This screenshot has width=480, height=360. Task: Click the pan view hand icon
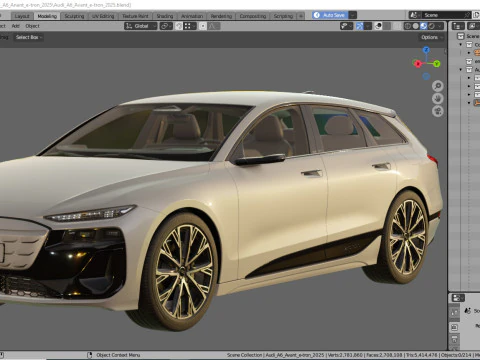(x=438, y=99)
